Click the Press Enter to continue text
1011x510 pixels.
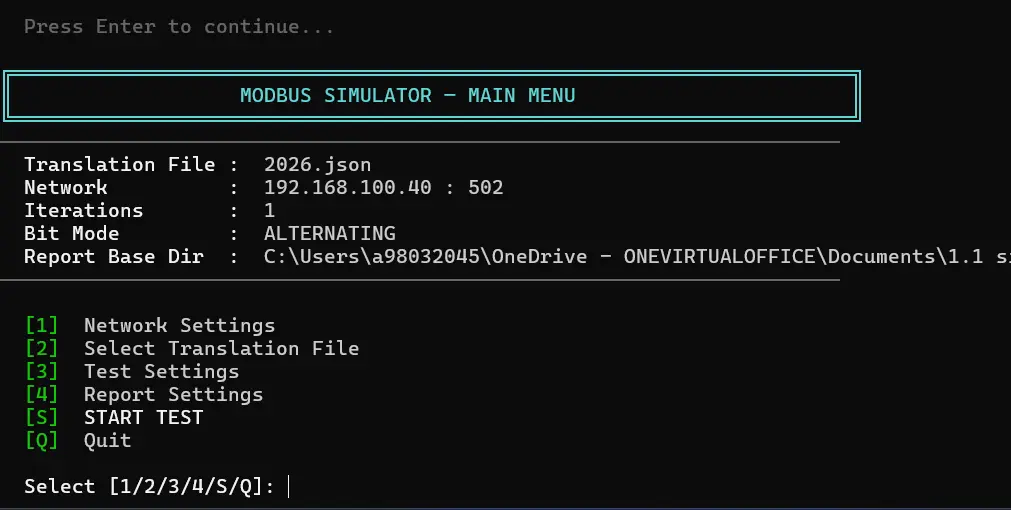click(x=179, y=26)
